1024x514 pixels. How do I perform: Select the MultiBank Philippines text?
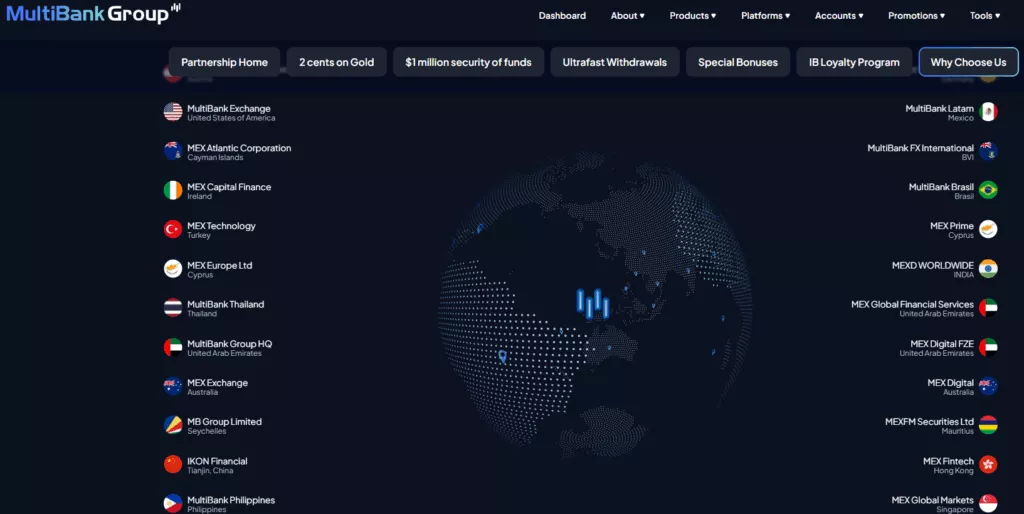pos(231,500)
